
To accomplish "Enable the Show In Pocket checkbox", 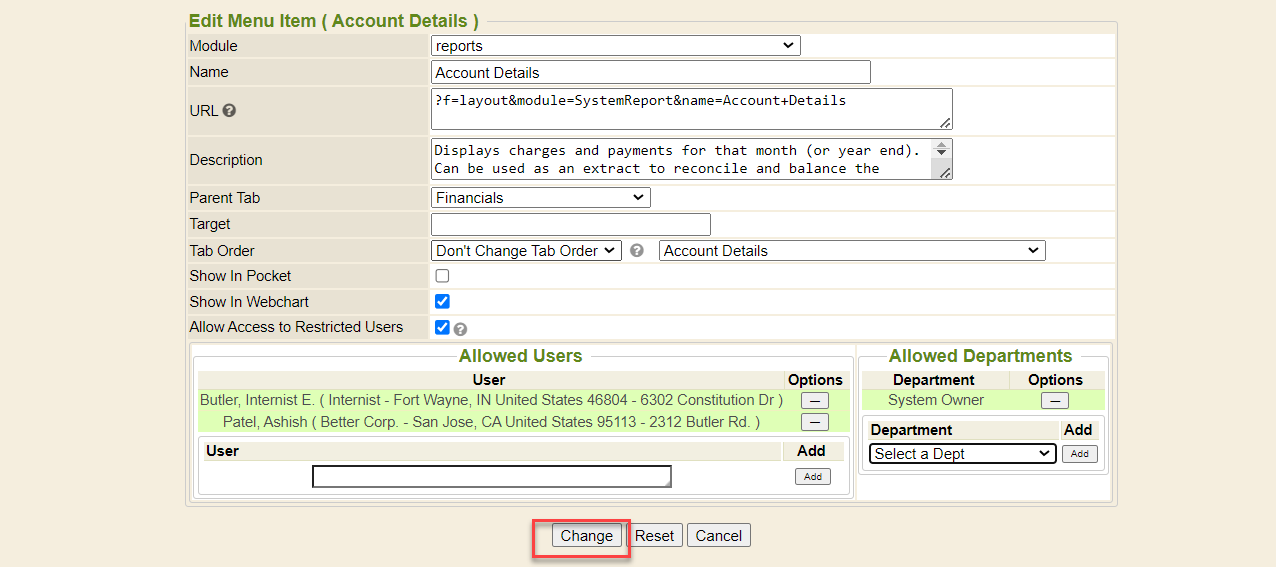I will pos(442,276).
